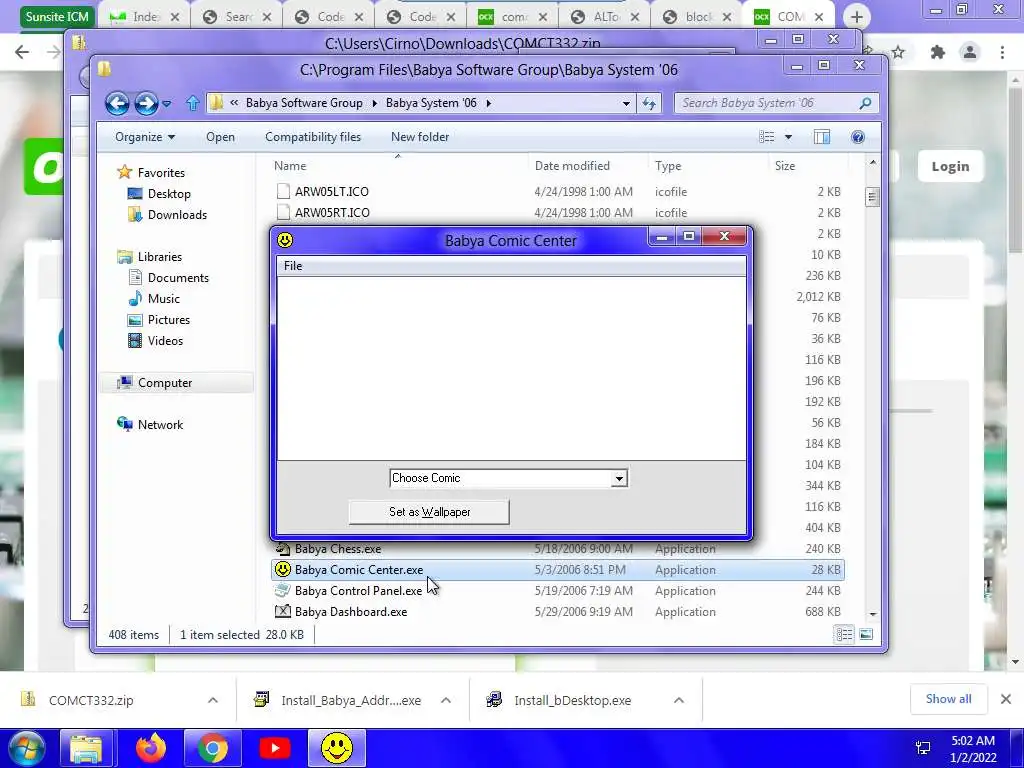Open the Windows Start orb
Screen dimensions: 1024x768
tap(26, 748)
